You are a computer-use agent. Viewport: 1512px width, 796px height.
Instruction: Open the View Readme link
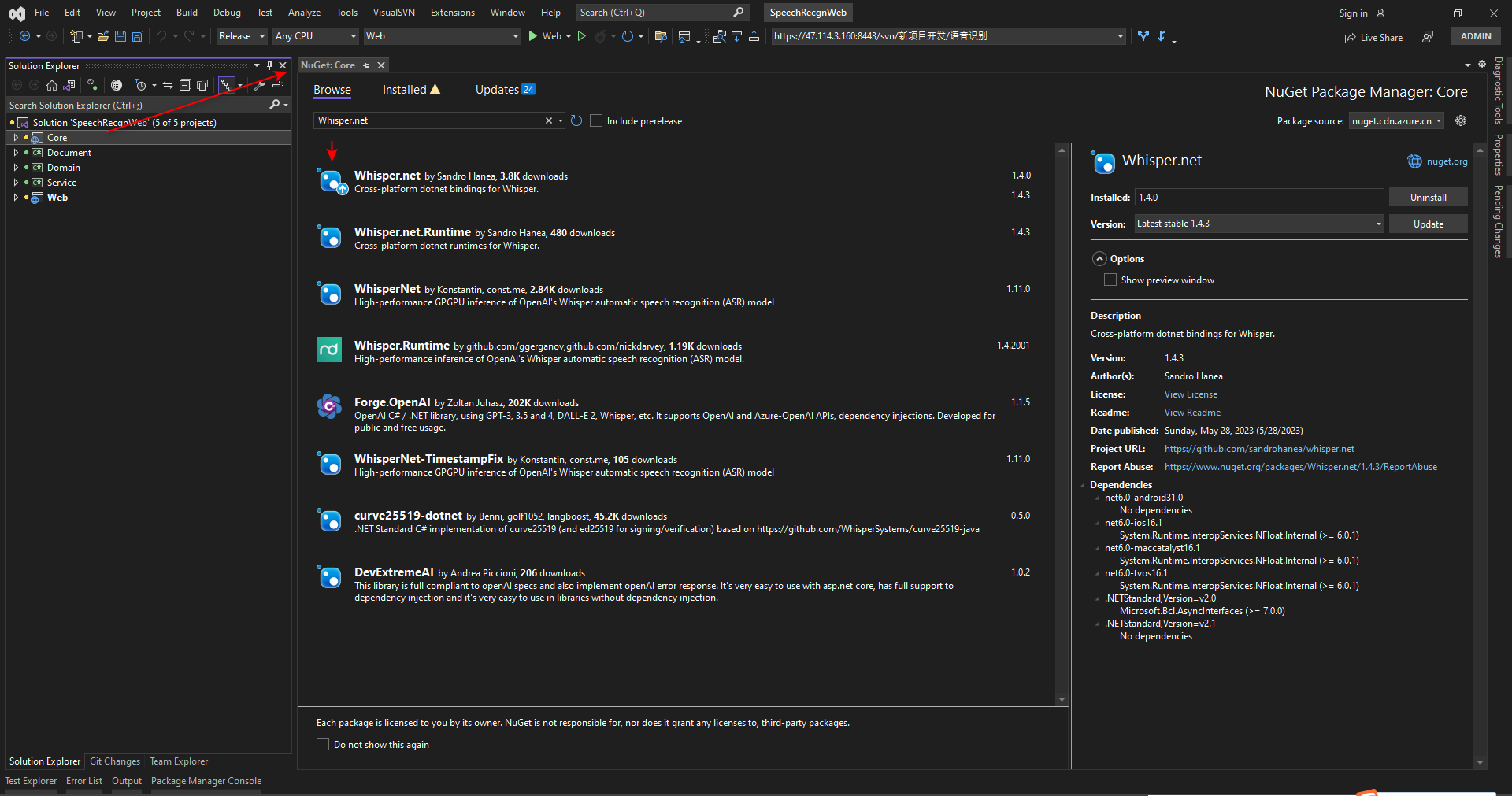[x=1192, y=413]
